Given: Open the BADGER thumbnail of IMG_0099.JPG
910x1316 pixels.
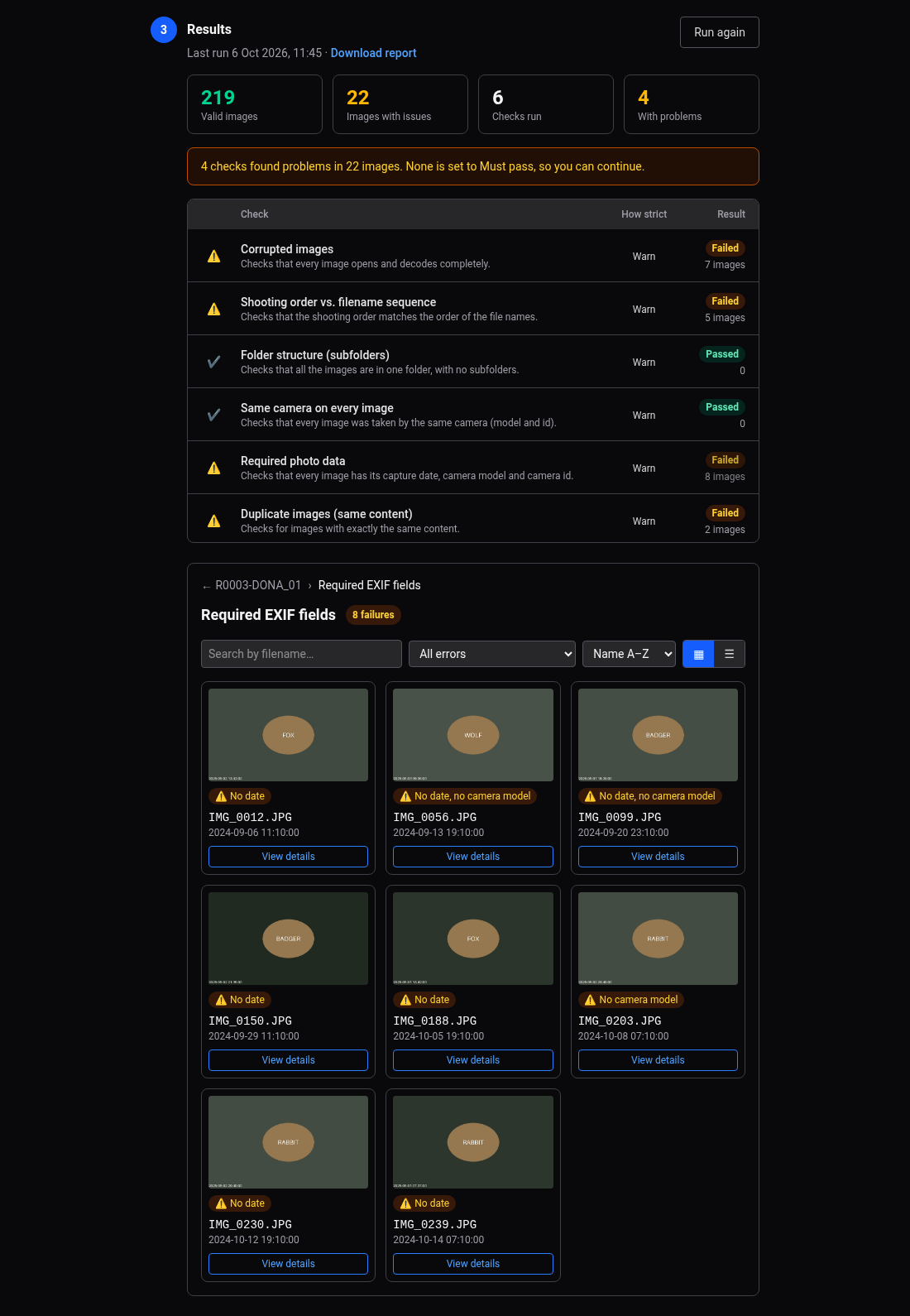Looking at the screenshot, I should tap(658, 735).
